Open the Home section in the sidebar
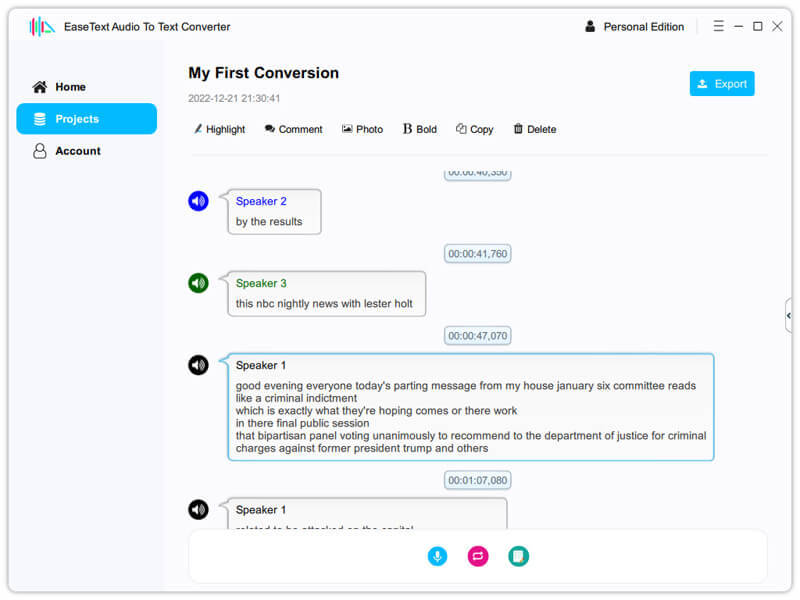 [x=70, y=87]
